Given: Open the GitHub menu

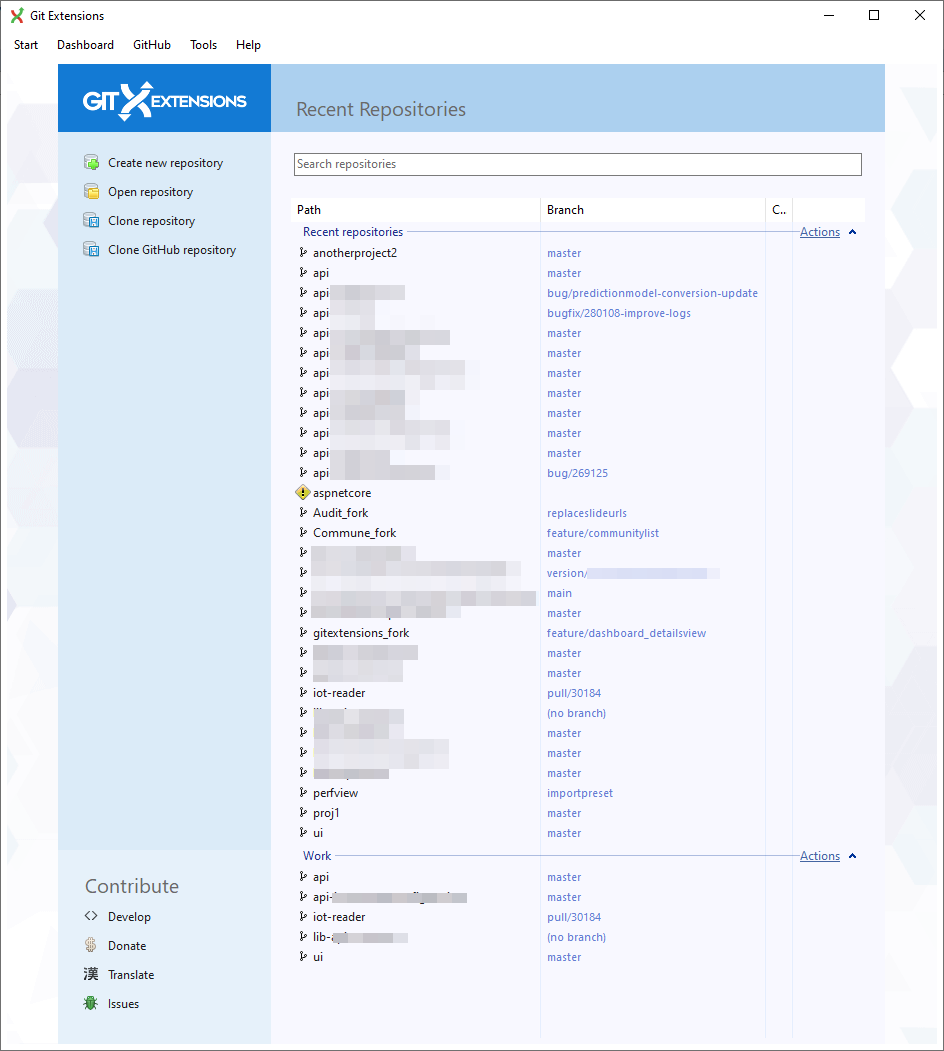Looking at the screenshot, I should (x=152, y=45).
